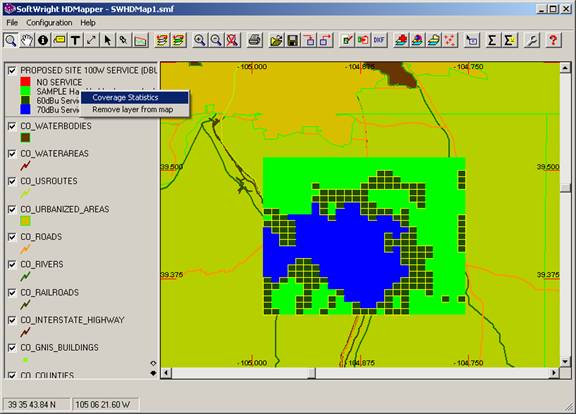Open settings with wrench icon
This screenshot has width=576, height=414.
coord(532,40)
